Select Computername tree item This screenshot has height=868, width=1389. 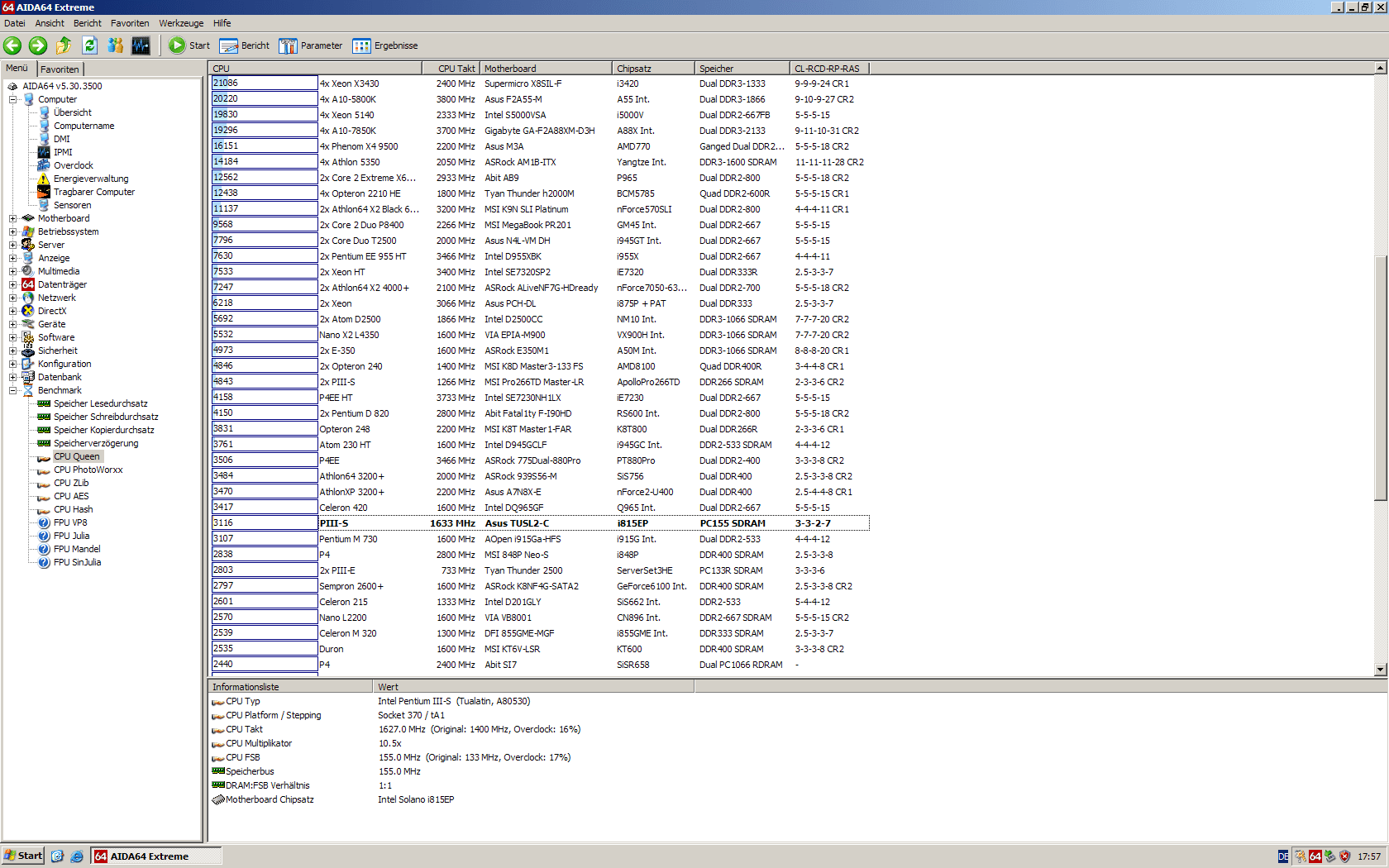coord(84,126)
